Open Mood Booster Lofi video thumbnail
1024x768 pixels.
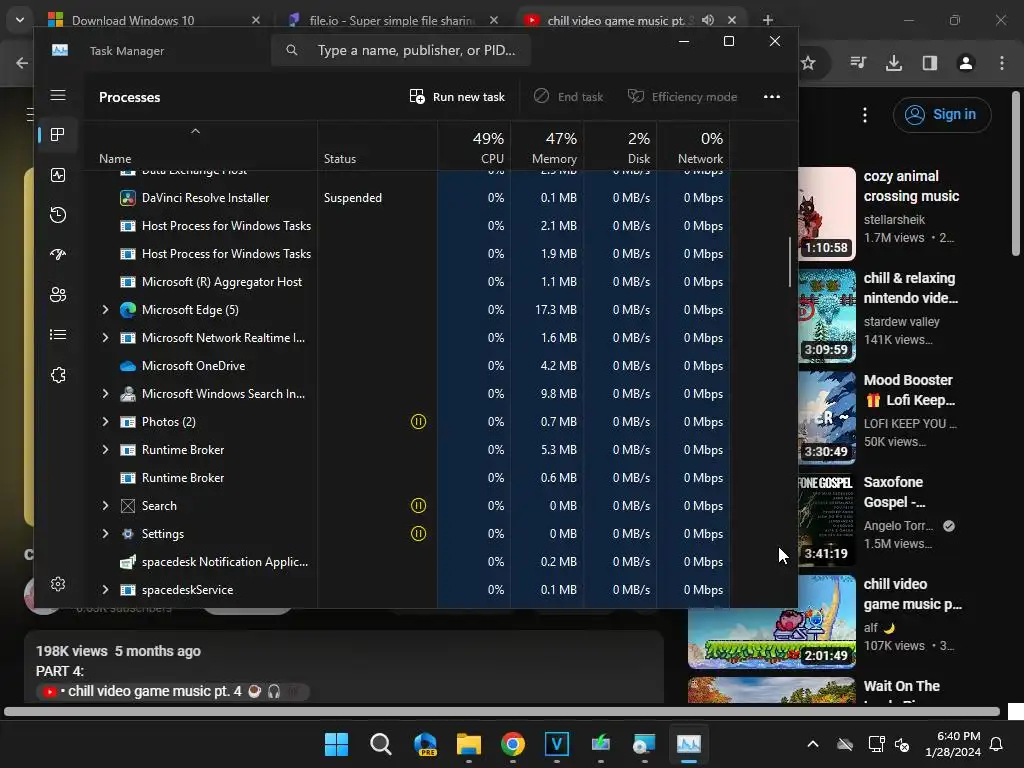pyautogui.click(x=827, y=417)
